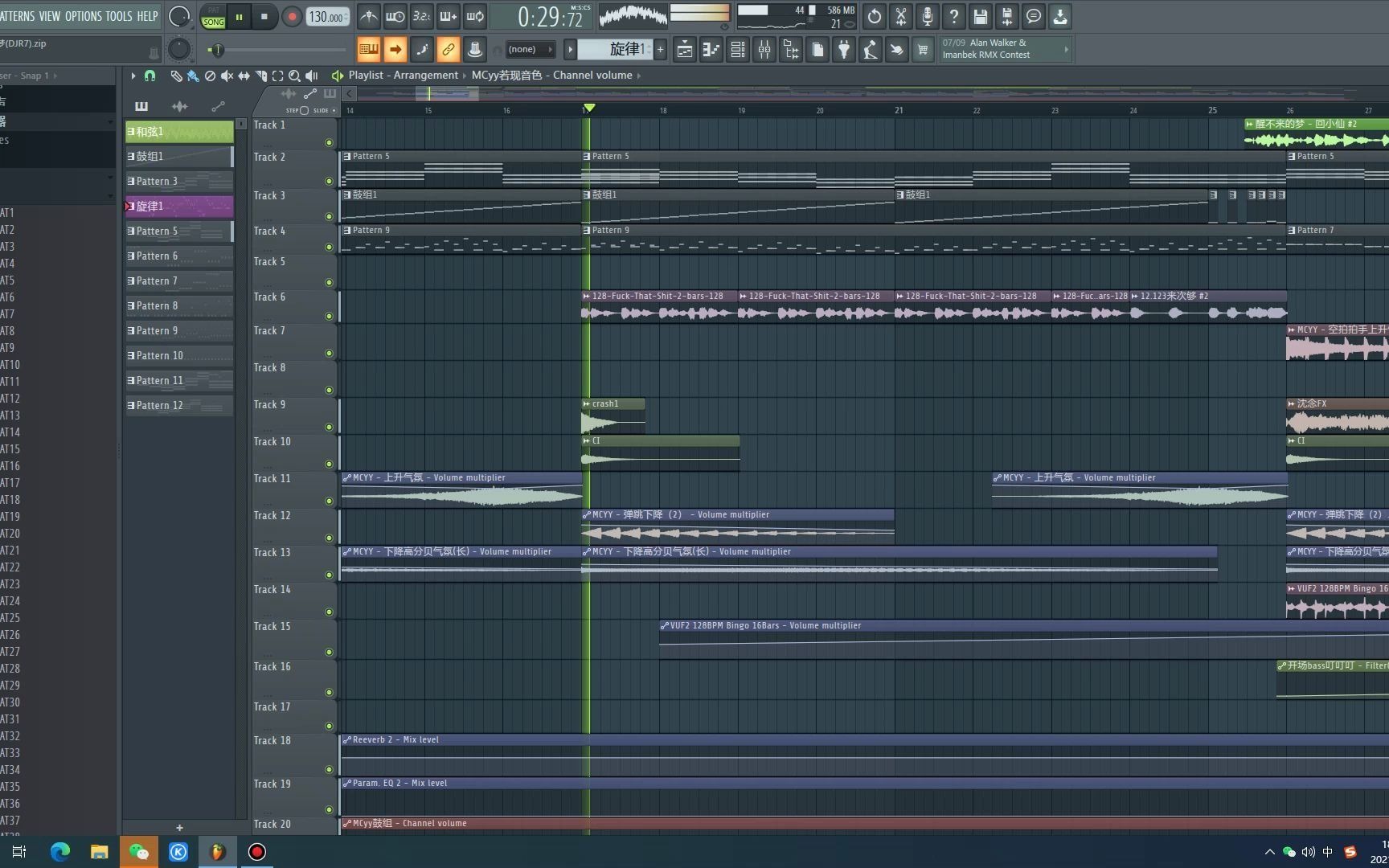Toggle typing keyboard to piano button
The height and width of the screenshot is (868, 1389).
[368, 50]
